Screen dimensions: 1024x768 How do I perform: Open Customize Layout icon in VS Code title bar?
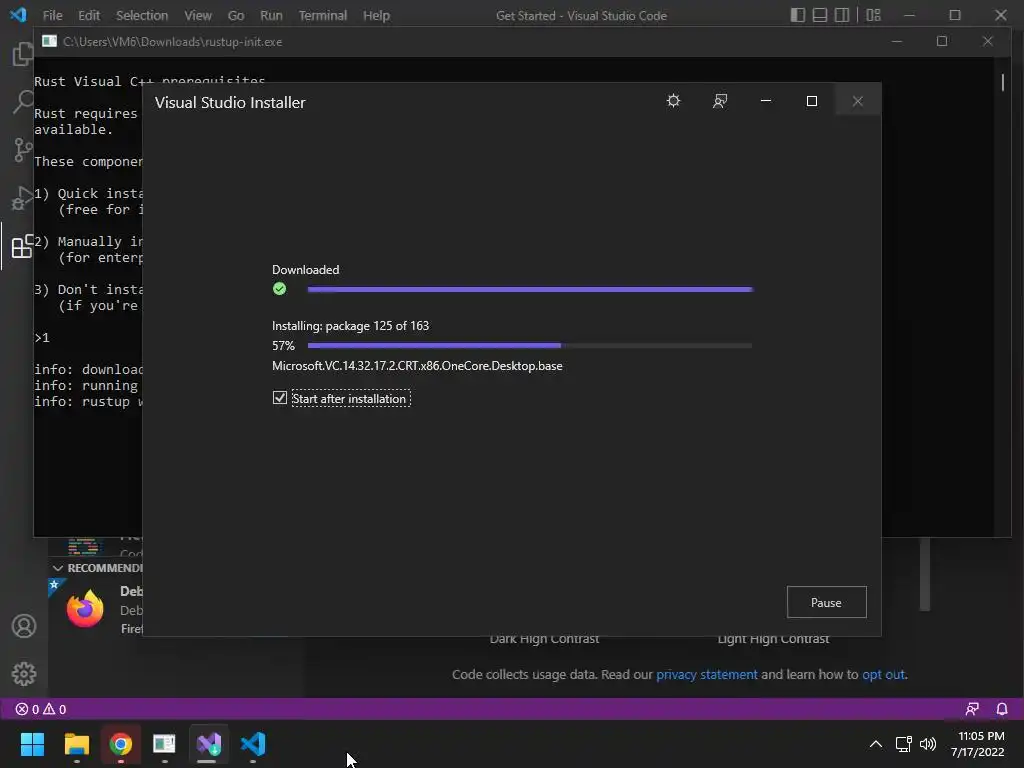click(x=873, y=15)
